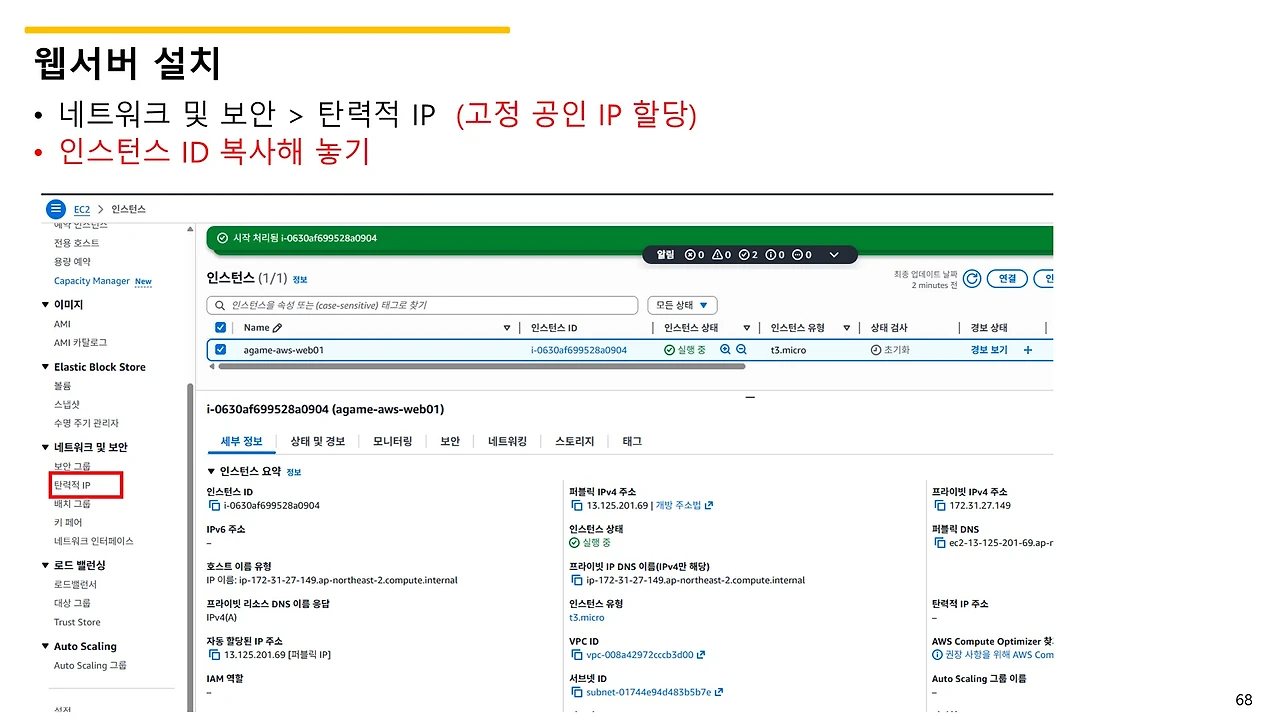Click the 연결 button
This screenshot has height=720, width=1280.
[1007, 278]
